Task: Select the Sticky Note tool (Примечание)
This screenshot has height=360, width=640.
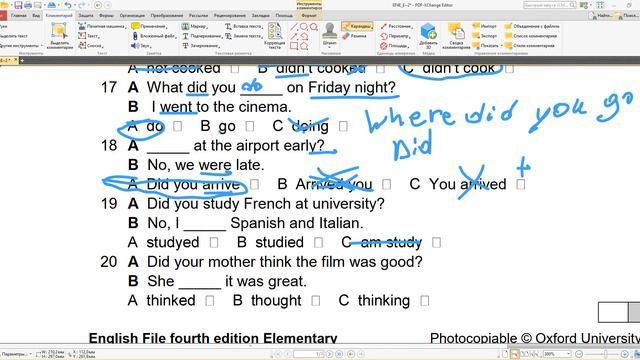Action: [x=149, y=26]
